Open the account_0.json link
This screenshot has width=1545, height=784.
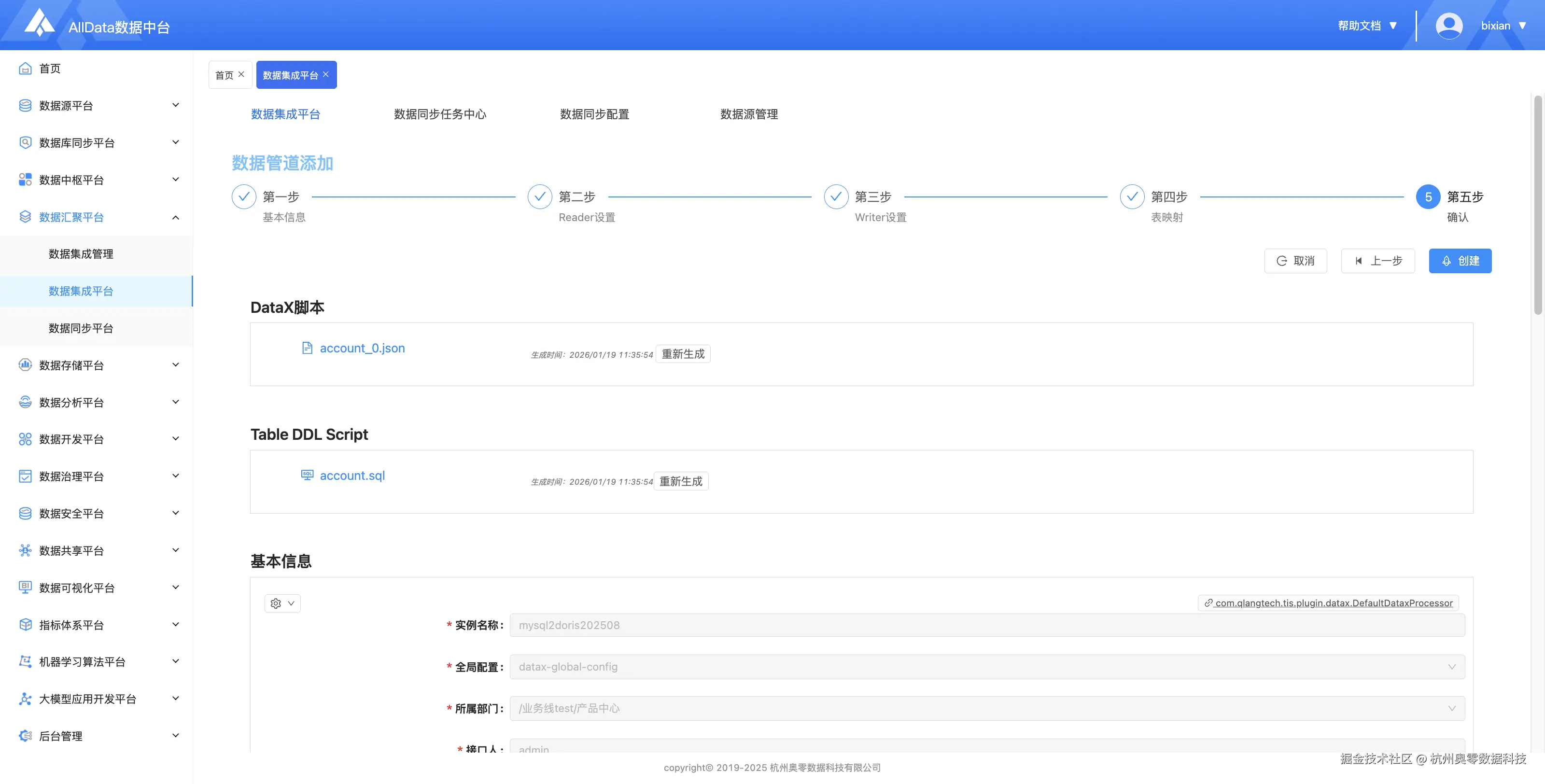(x=362, y=348)
